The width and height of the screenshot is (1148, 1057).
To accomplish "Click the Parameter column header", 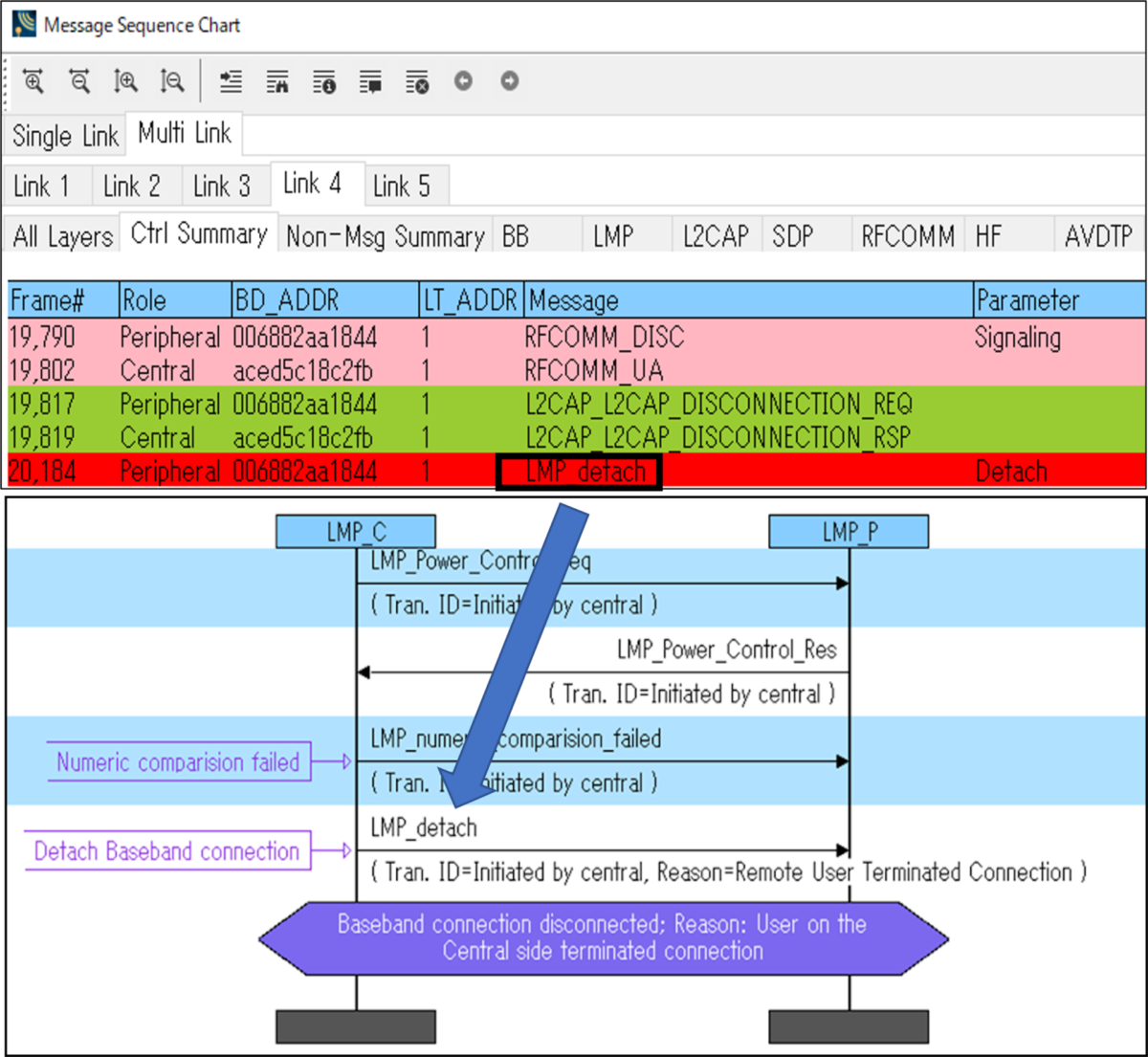I will [x=1060, y=300].
